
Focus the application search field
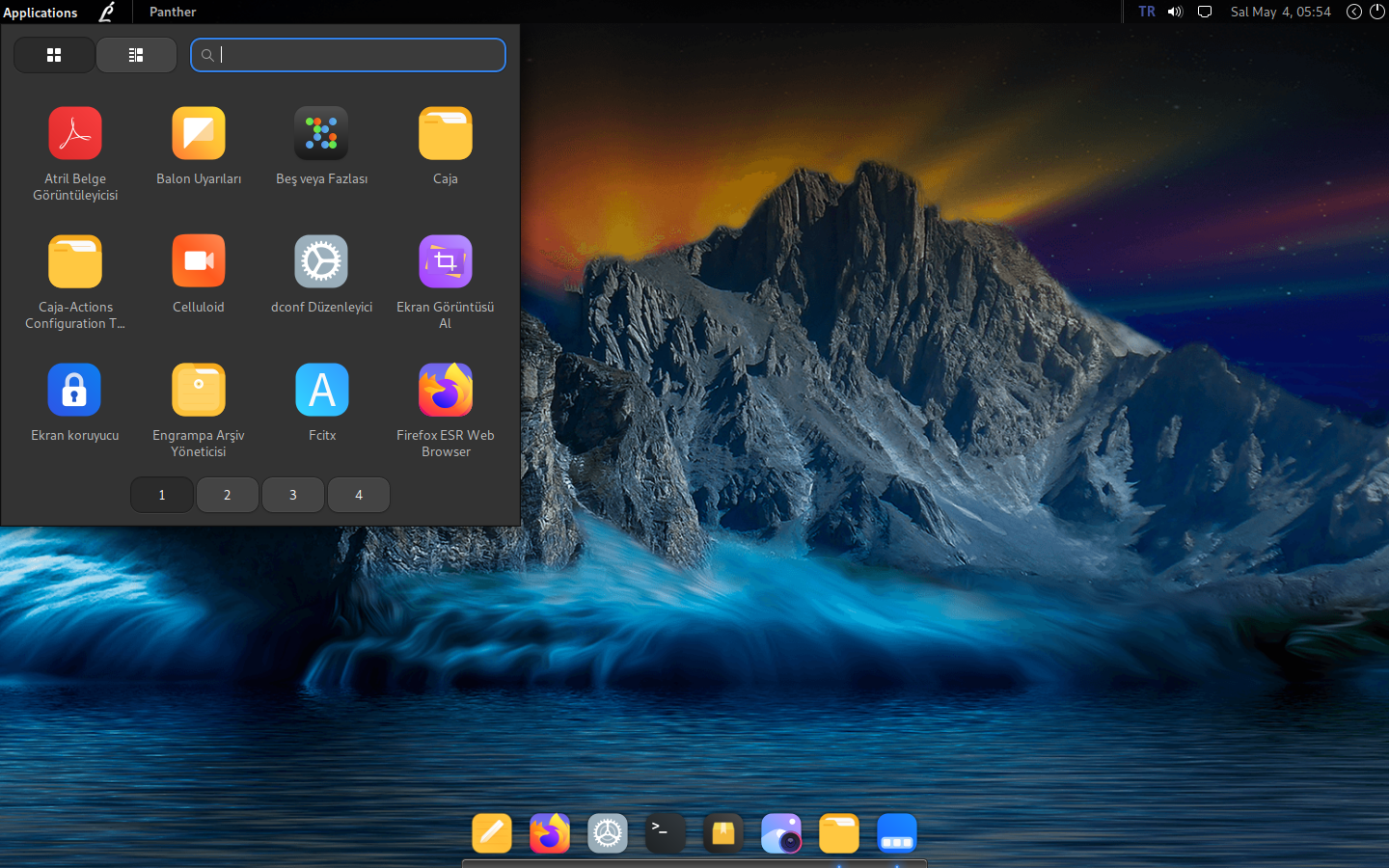click(x=348, y=55)
